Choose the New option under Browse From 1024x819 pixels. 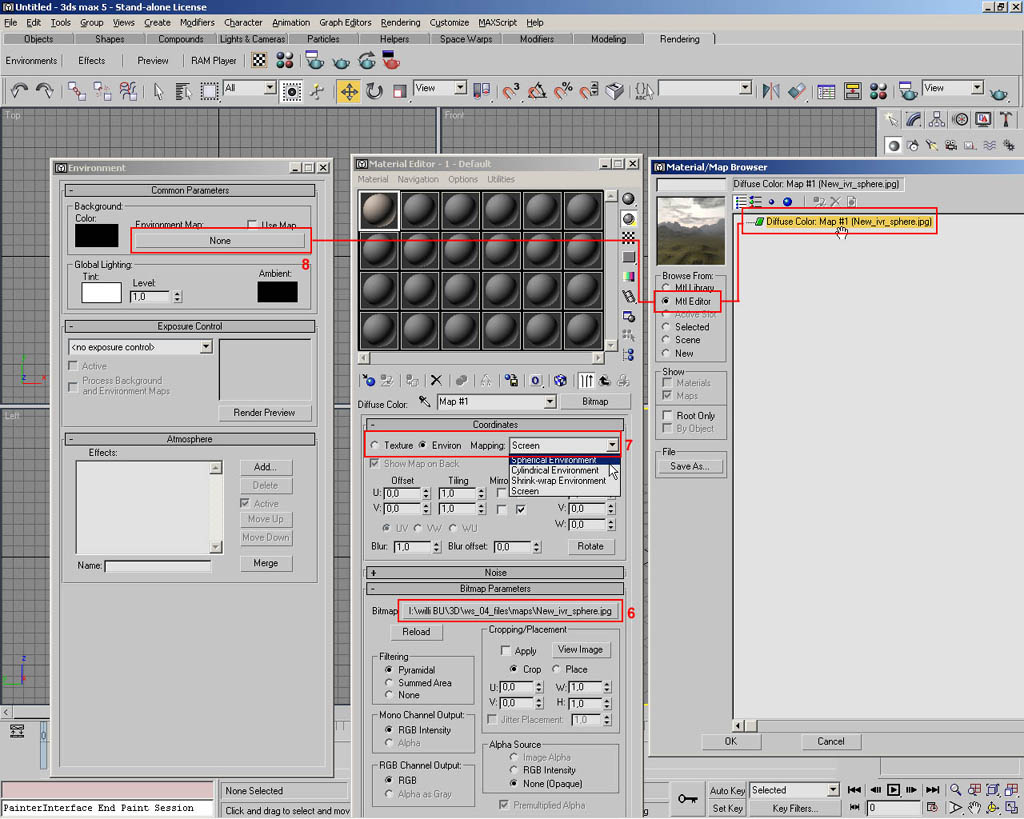click(x=665, y=353)
